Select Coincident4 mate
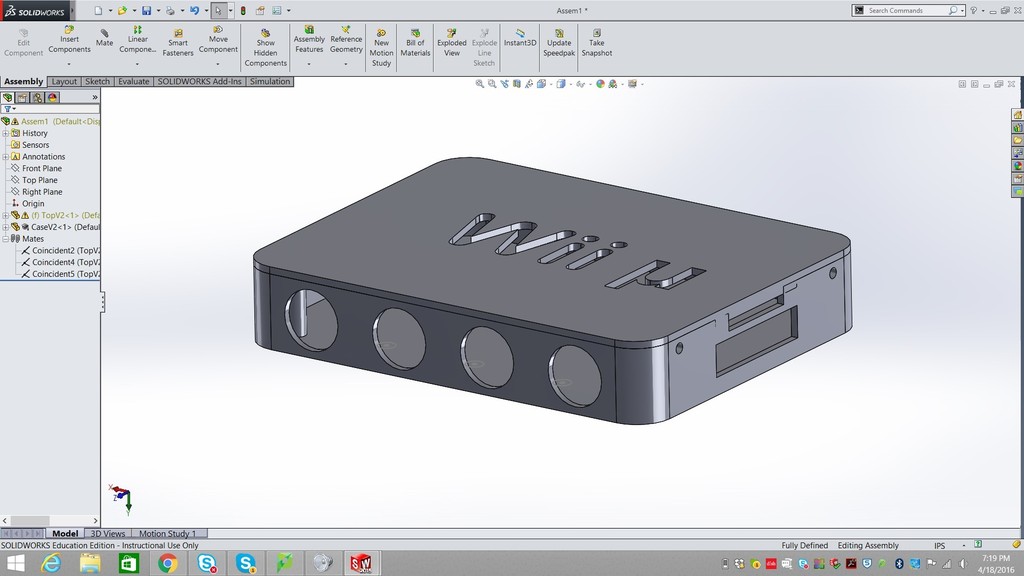Image resolution: width=1024 pixels, height=576 pixels. (x=60, y=263)
